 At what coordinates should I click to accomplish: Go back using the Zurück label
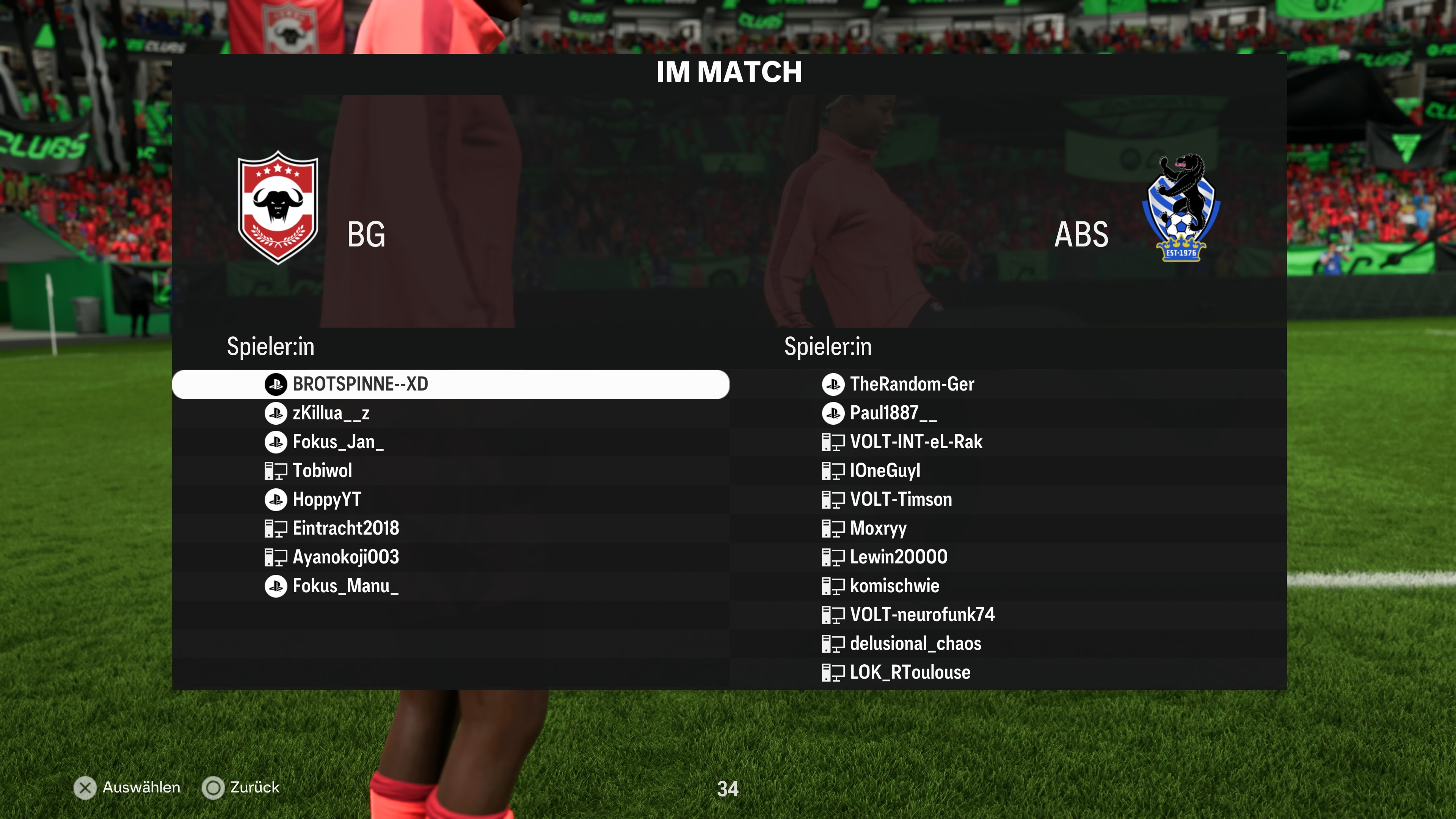(x=255, y=788)
